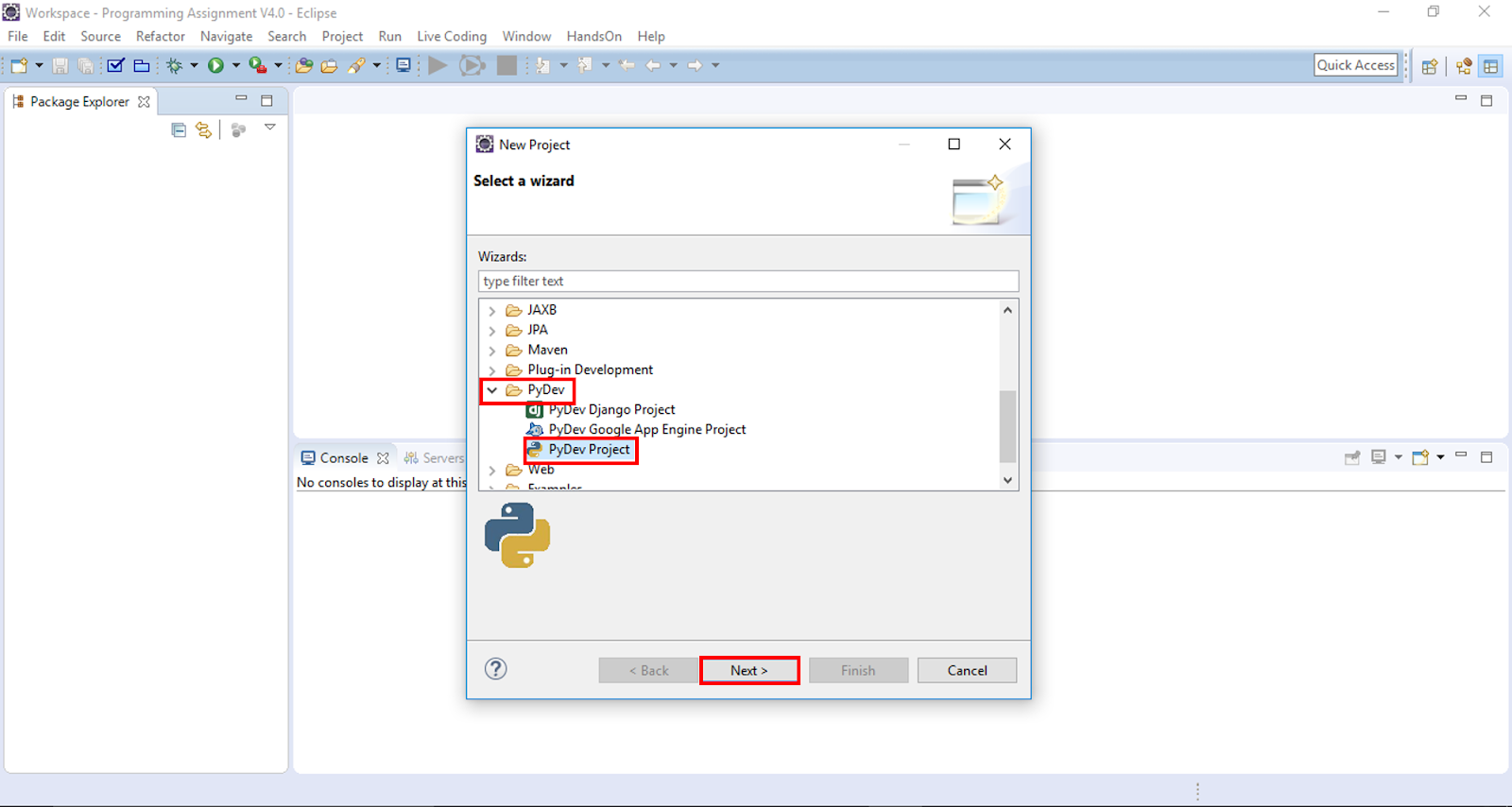
Task: Click the Cancel button
Action: (x=967, y=671)
